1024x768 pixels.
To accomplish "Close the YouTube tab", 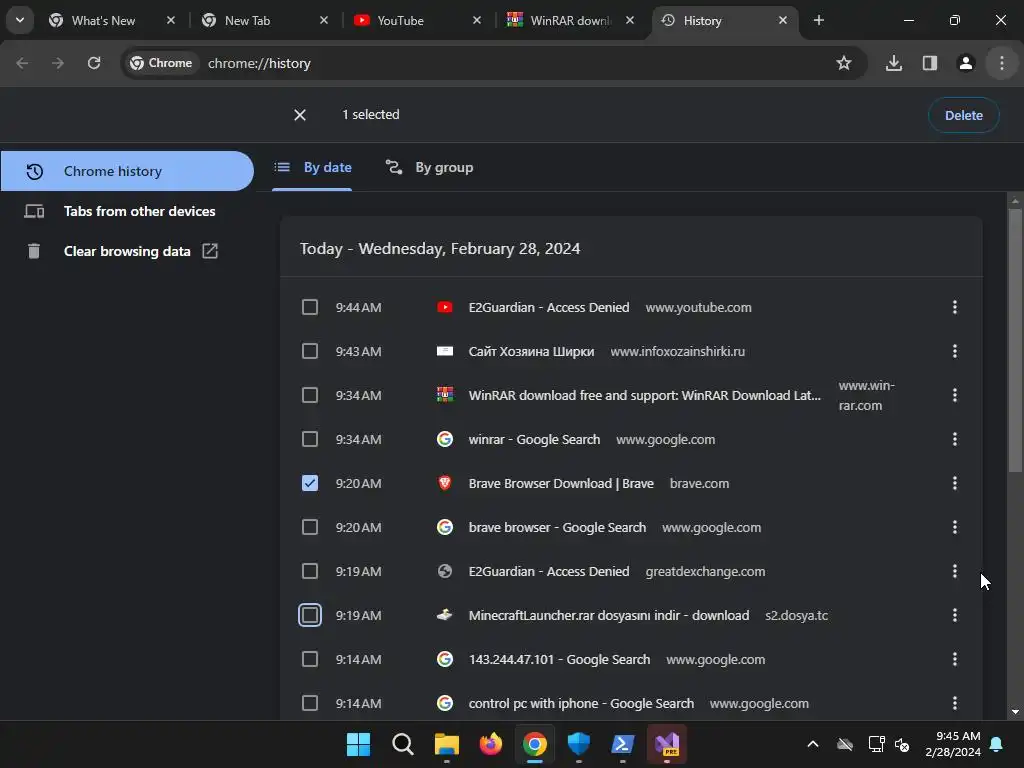I will (477, 20).
